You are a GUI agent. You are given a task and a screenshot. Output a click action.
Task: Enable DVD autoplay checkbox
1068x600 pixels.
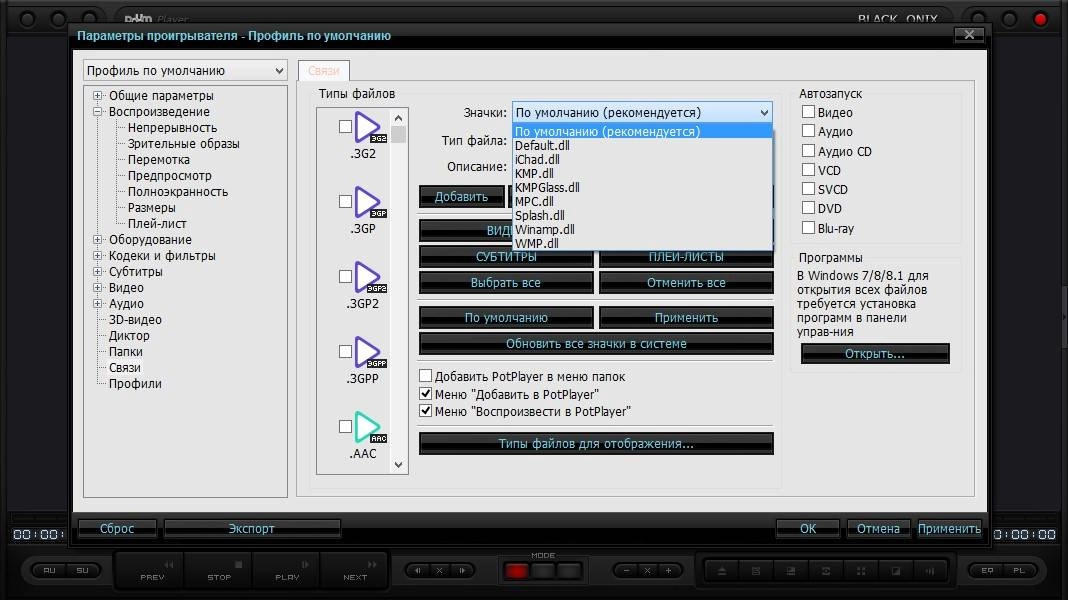[x=808, y=208]
